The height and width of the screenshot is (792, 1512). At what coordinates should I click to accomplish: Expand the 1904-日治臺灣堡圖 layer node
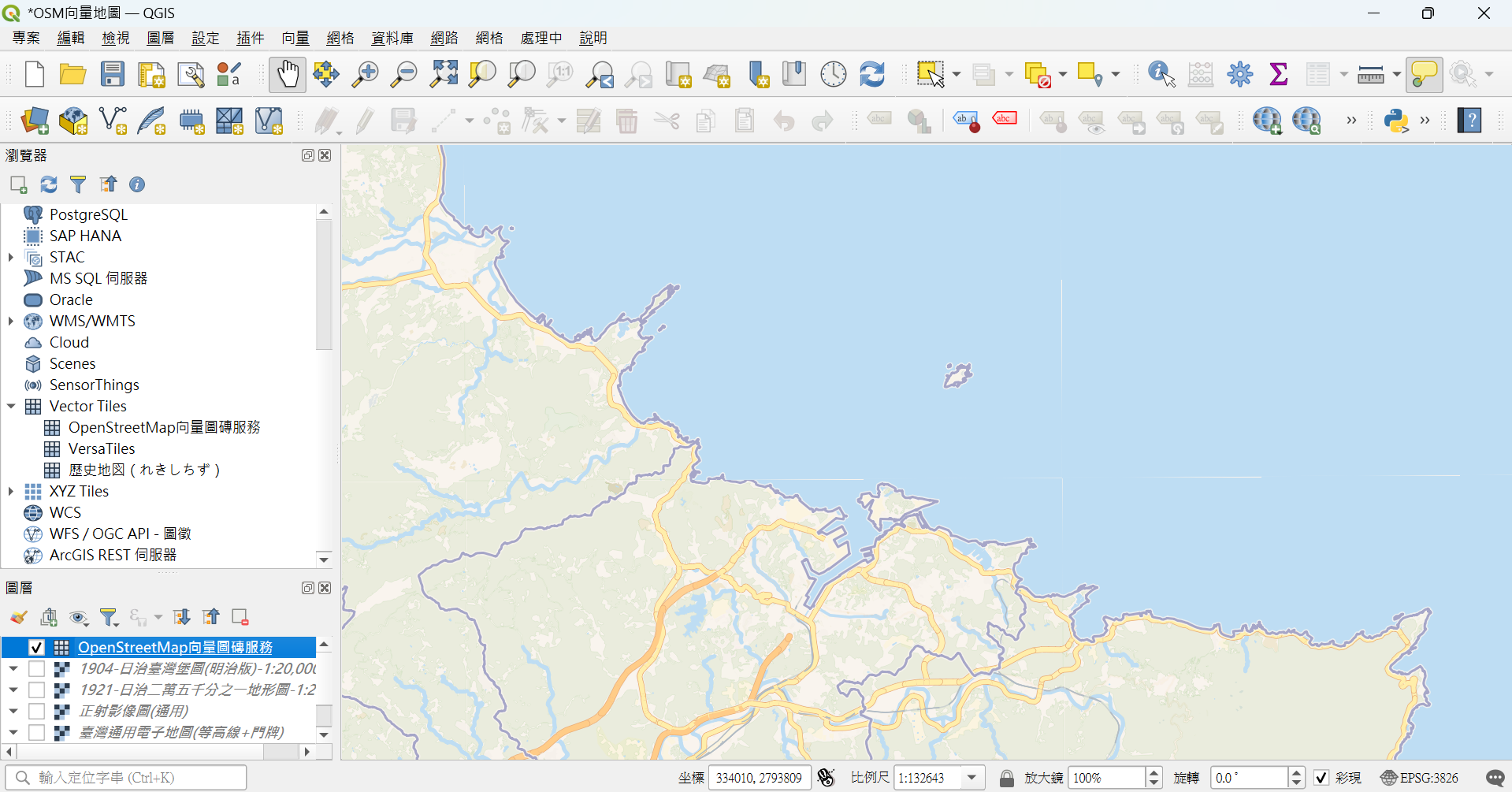tap(13, 668)
